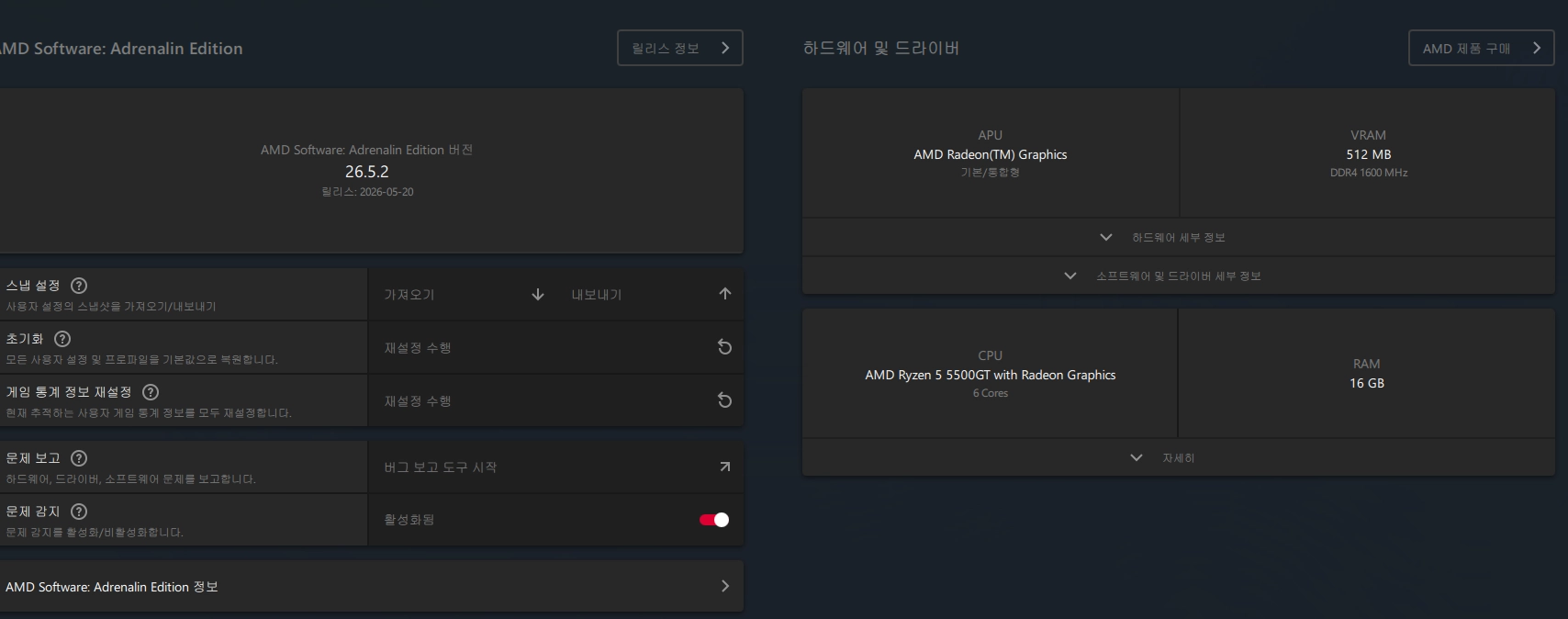Screen dimensions: 1568x619
Task: Click the 가져오기 import down-arrow icon
Action: 538,294
